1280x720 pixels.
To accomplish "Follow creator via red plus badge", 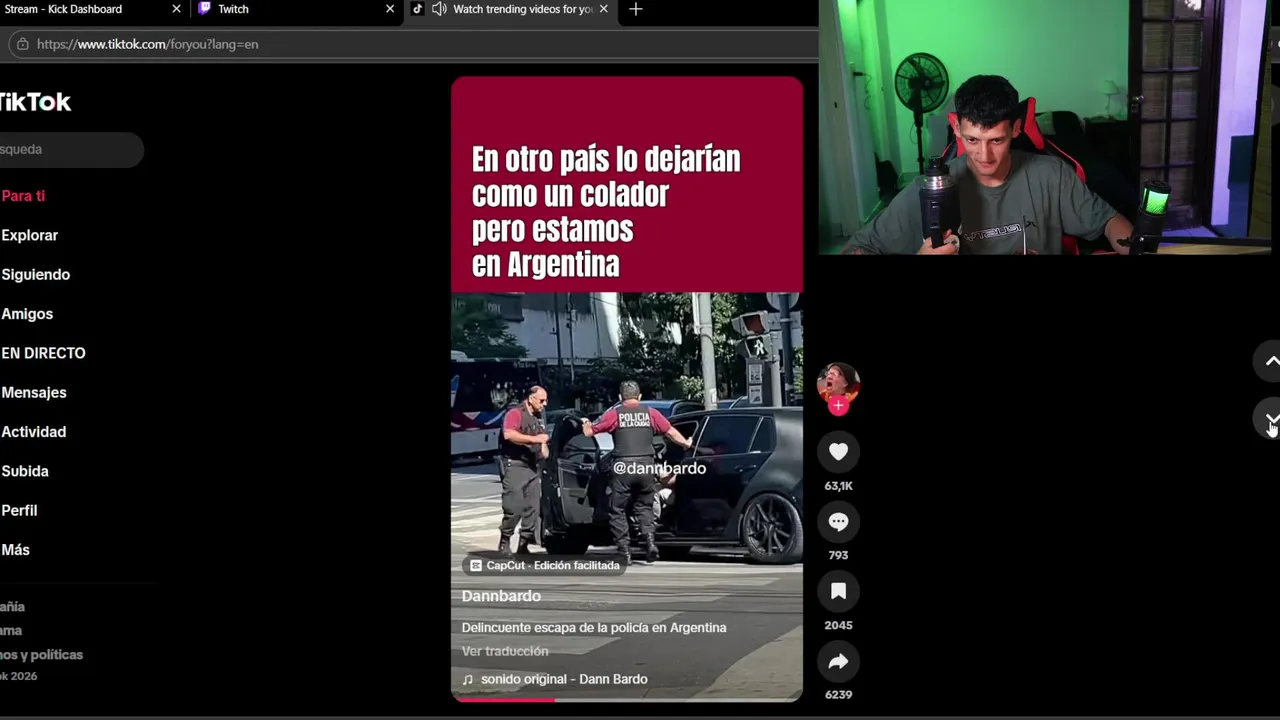I will (x=838, y=405).
